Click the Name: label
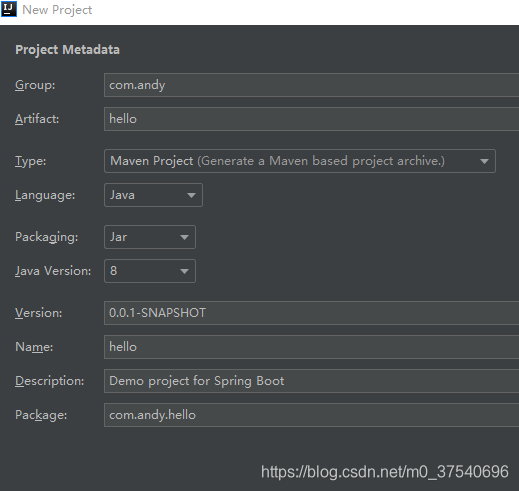 tap(34, 347)
